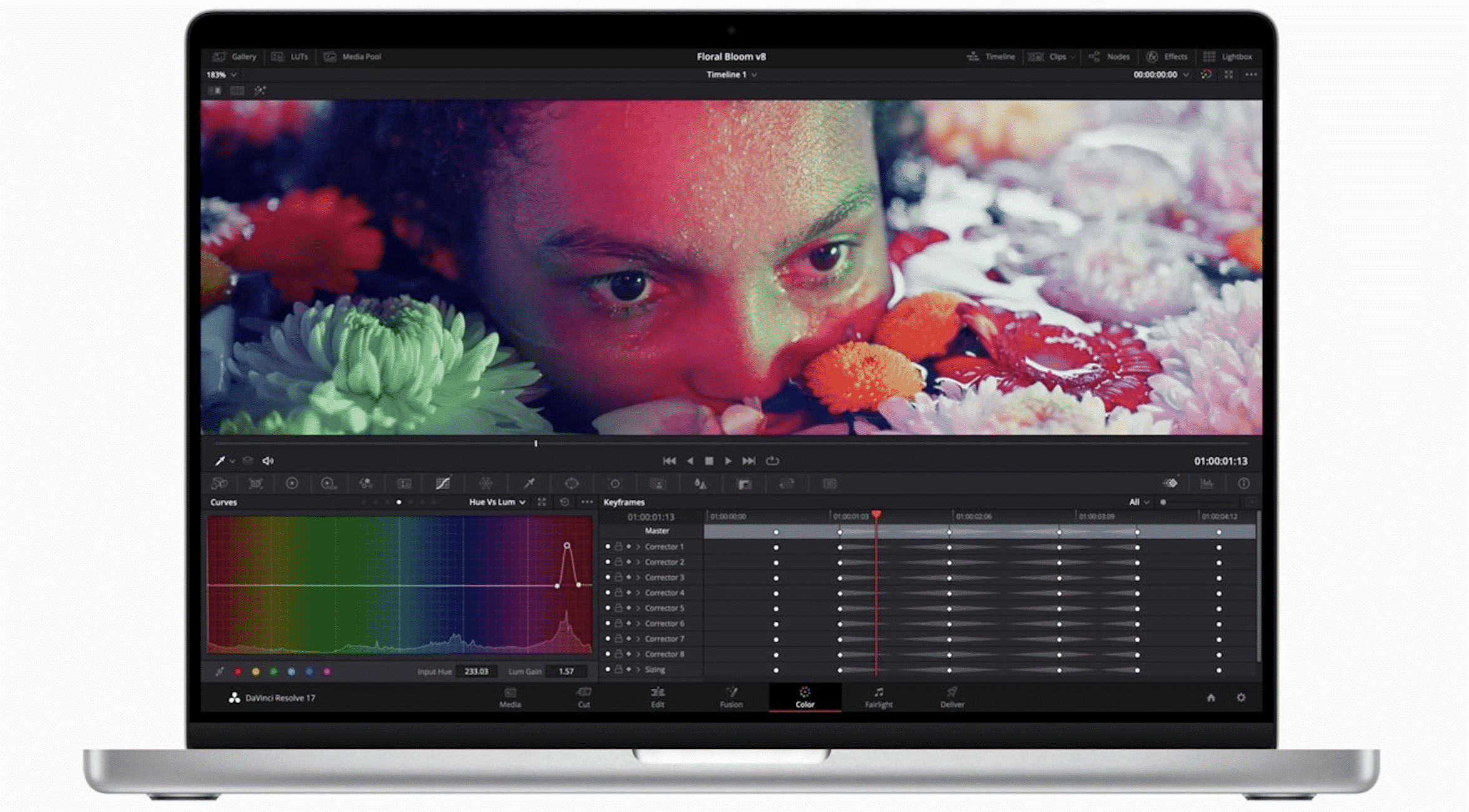Open the Hue Vs Lum curve dropdown
The width and height of the screenshot is (1469, 812).
click(497, 502)
